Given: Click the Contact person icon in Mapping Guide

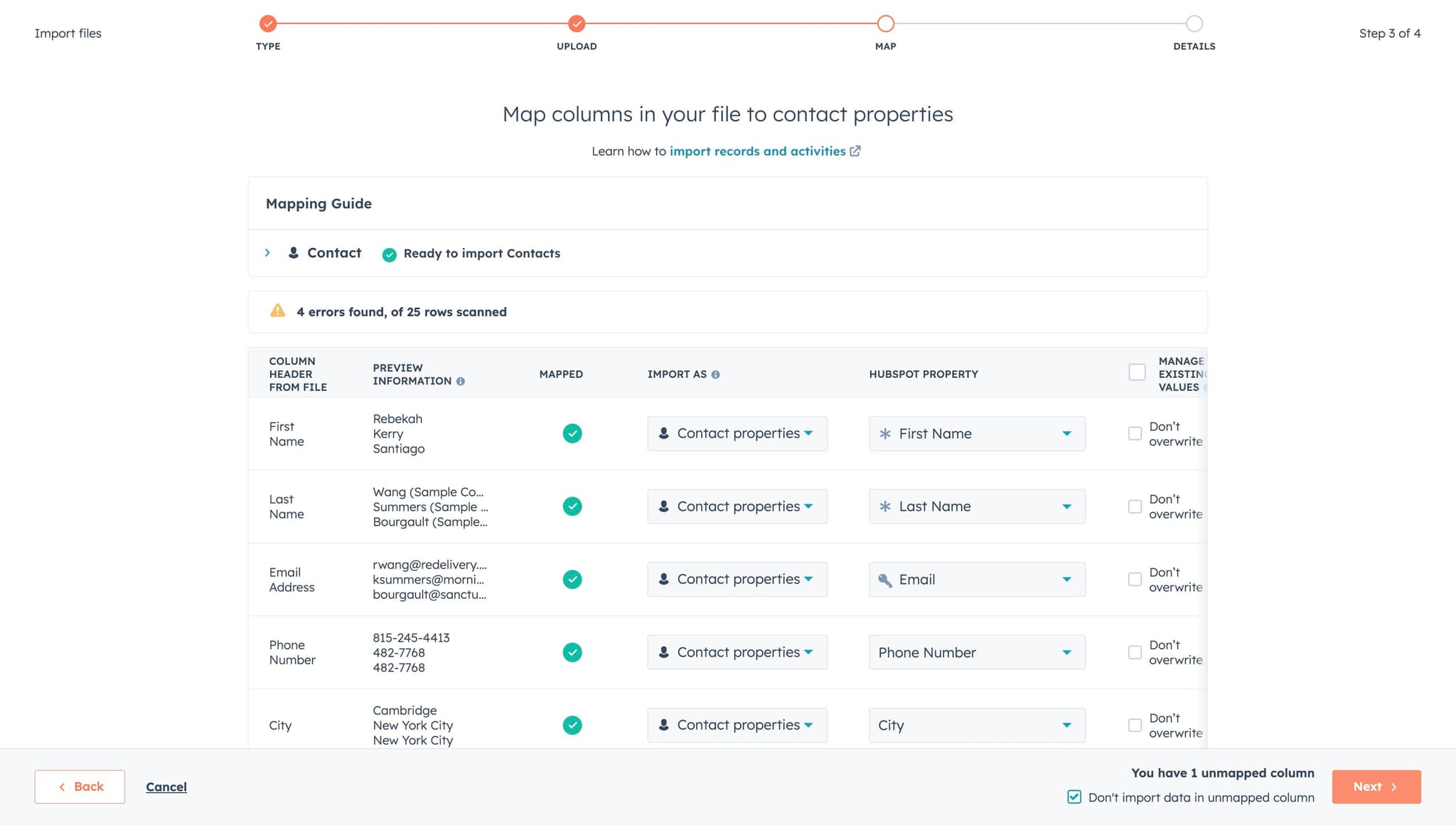Looking at the screenshot, I should click(x=293, y=253).
